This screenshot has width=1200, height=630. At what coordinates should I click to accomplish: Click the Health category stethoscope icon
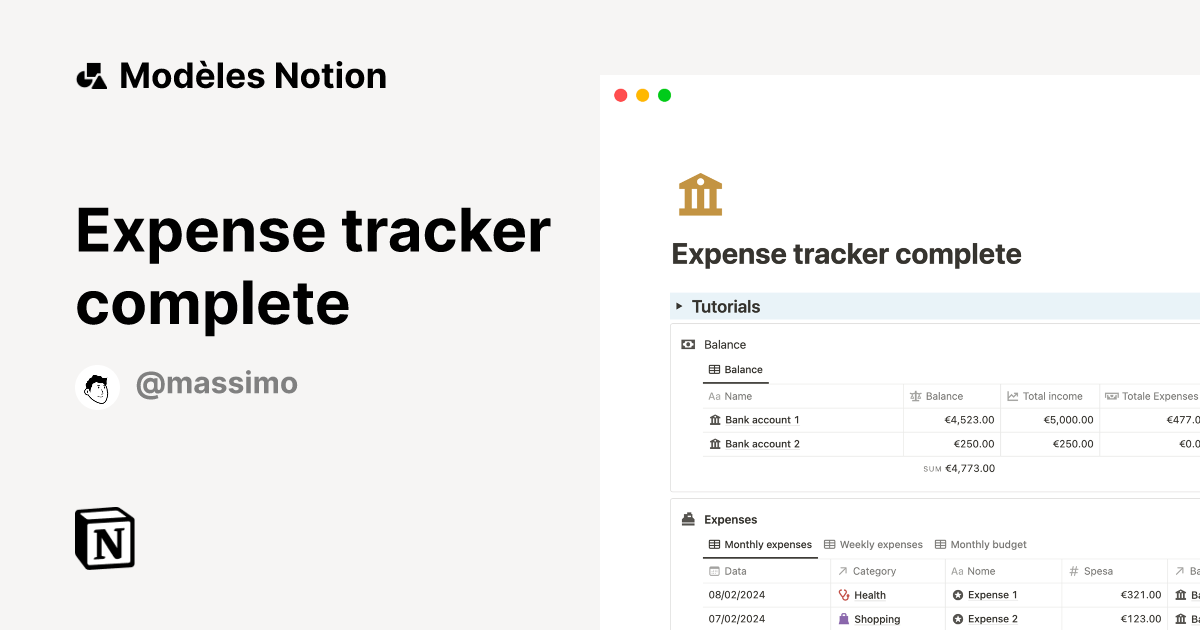[844, 594]
